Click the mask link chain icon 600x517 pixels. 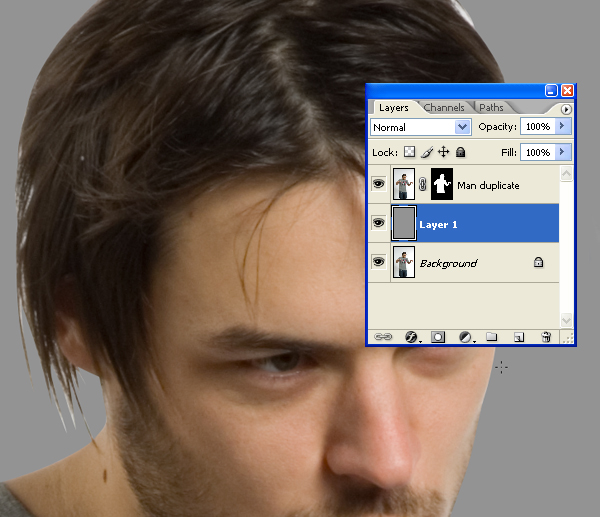422,184
